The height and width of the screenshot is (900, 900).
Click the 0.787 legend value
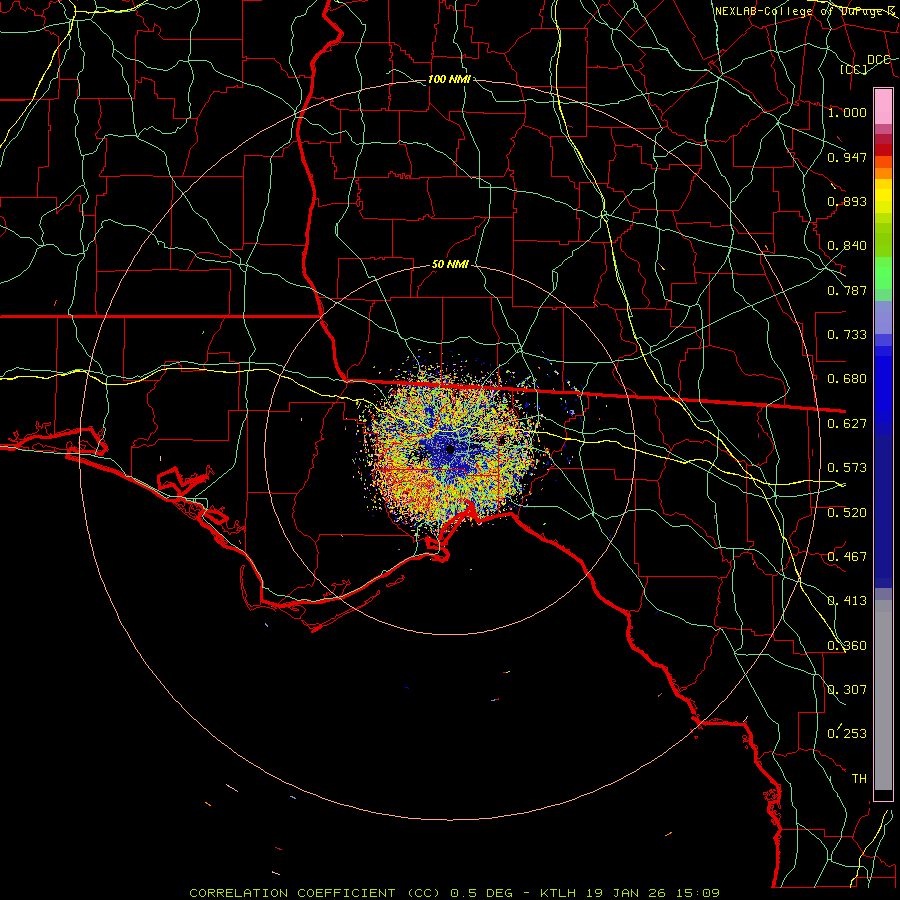(847, 290)
